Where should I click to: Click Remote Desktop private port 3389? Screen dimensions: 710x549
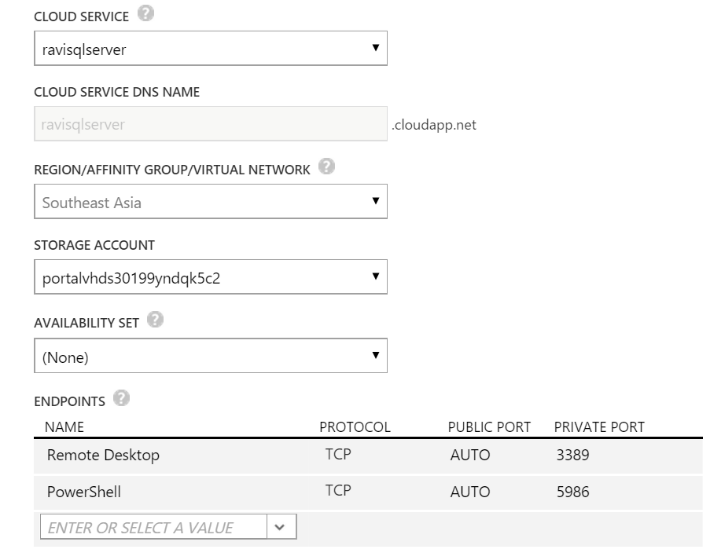click(x=571, y=456)
